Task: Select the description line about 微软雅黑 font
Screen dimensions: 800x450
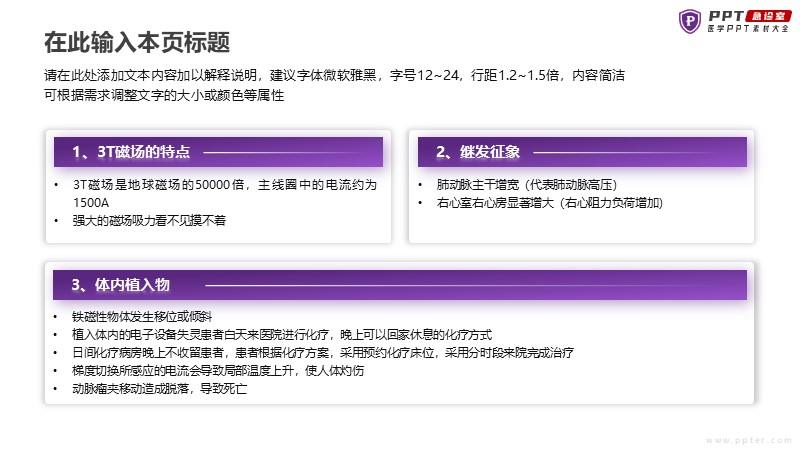Action: (334, 76)
